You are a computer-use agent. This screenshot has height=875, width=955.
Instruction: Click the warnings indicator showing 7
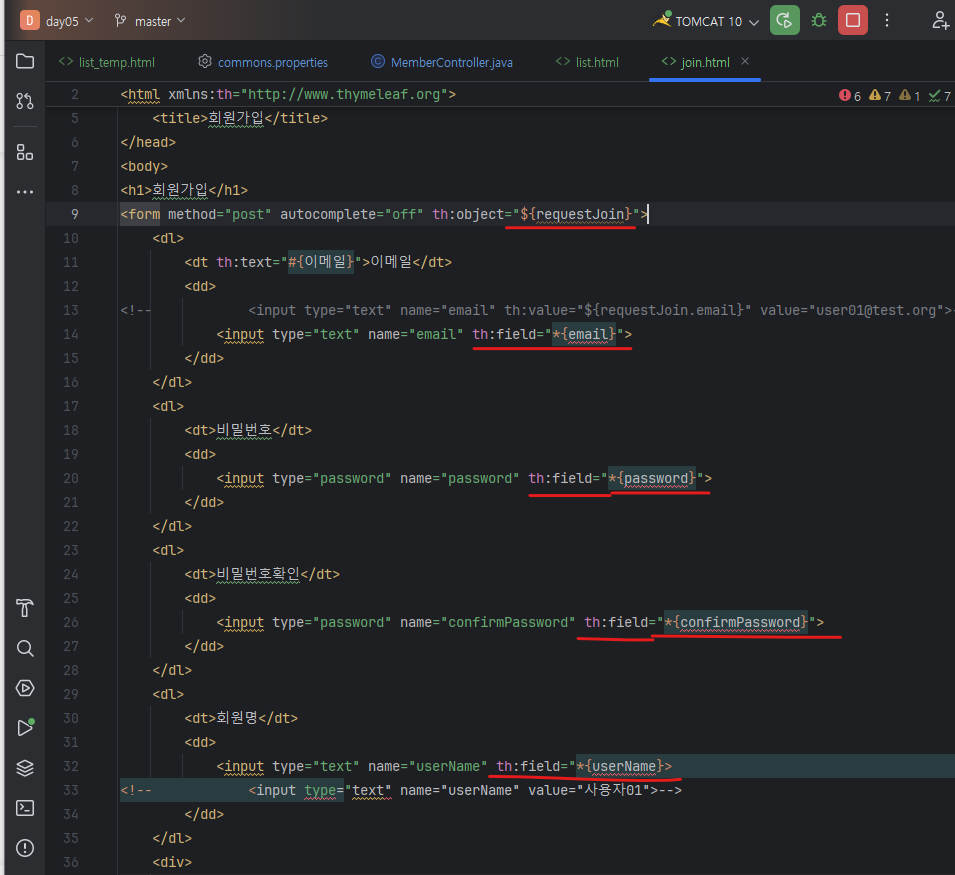point(879,96)
